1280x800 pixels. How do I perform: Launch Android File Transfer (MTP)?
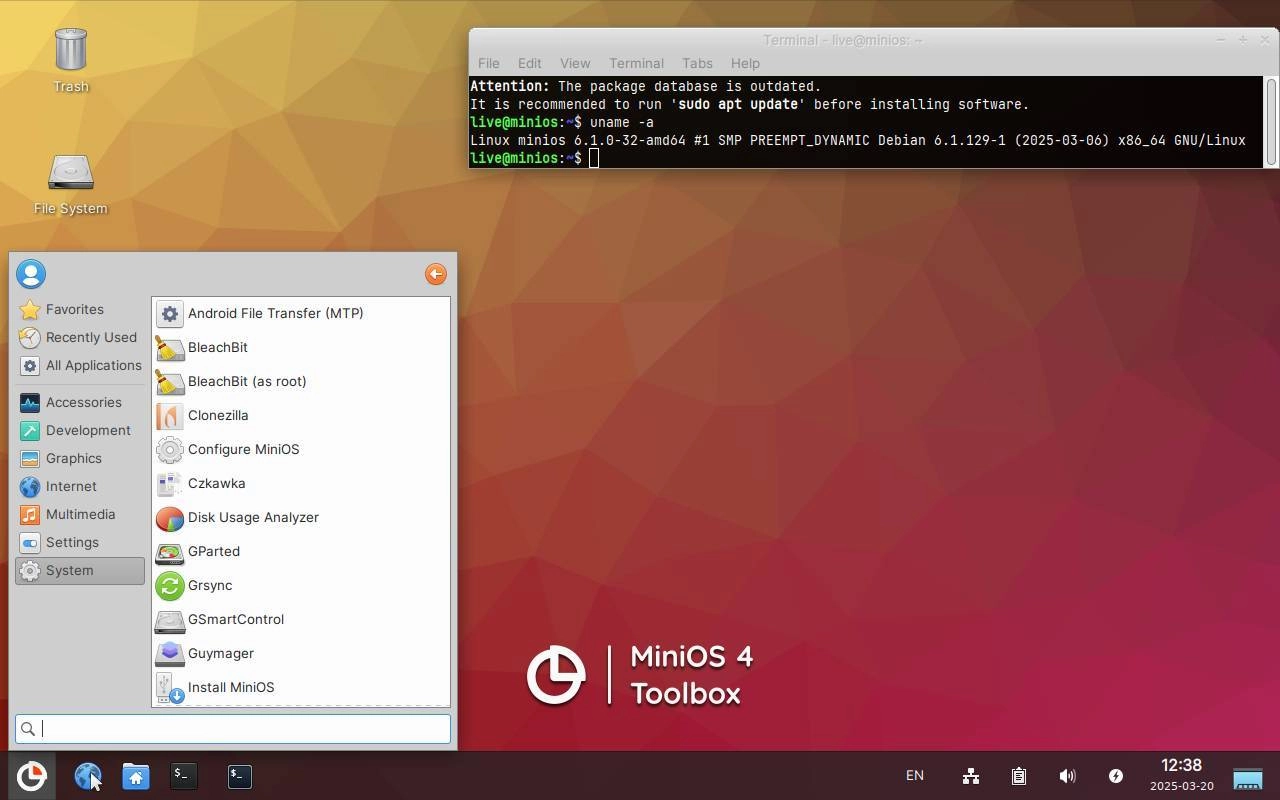301,313
